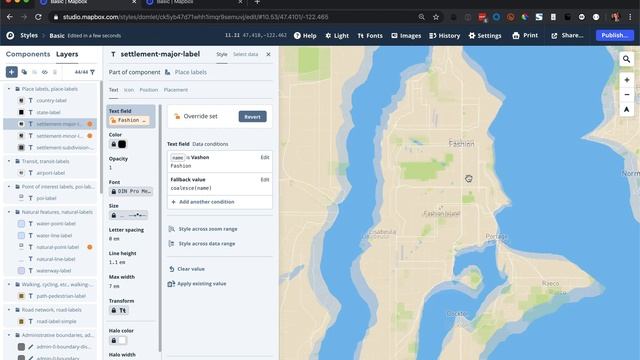Viewport: 640px width, 360px height.
Task: Click the browser reload icon
Action: (38, 17)
